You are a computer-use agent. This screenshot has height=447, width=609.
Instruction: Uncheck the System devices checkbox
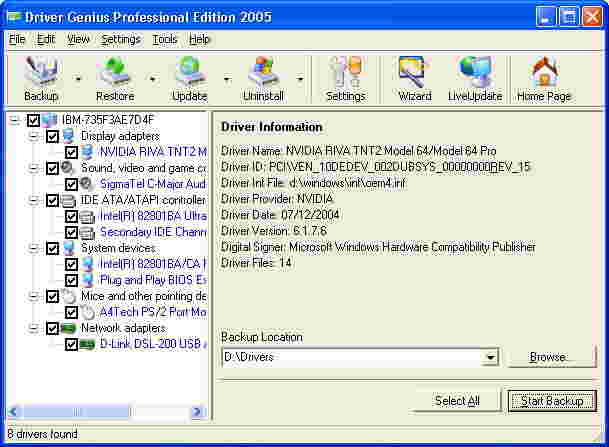click(x=52, y=248)
